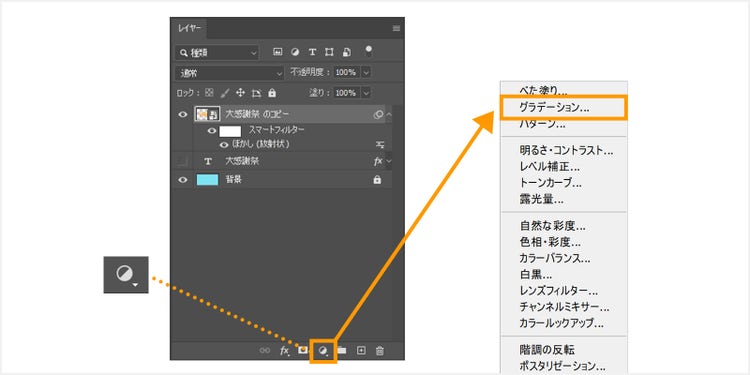
Task: Select the cyan 背景 layer thumbnail
Action: (207, 180)
